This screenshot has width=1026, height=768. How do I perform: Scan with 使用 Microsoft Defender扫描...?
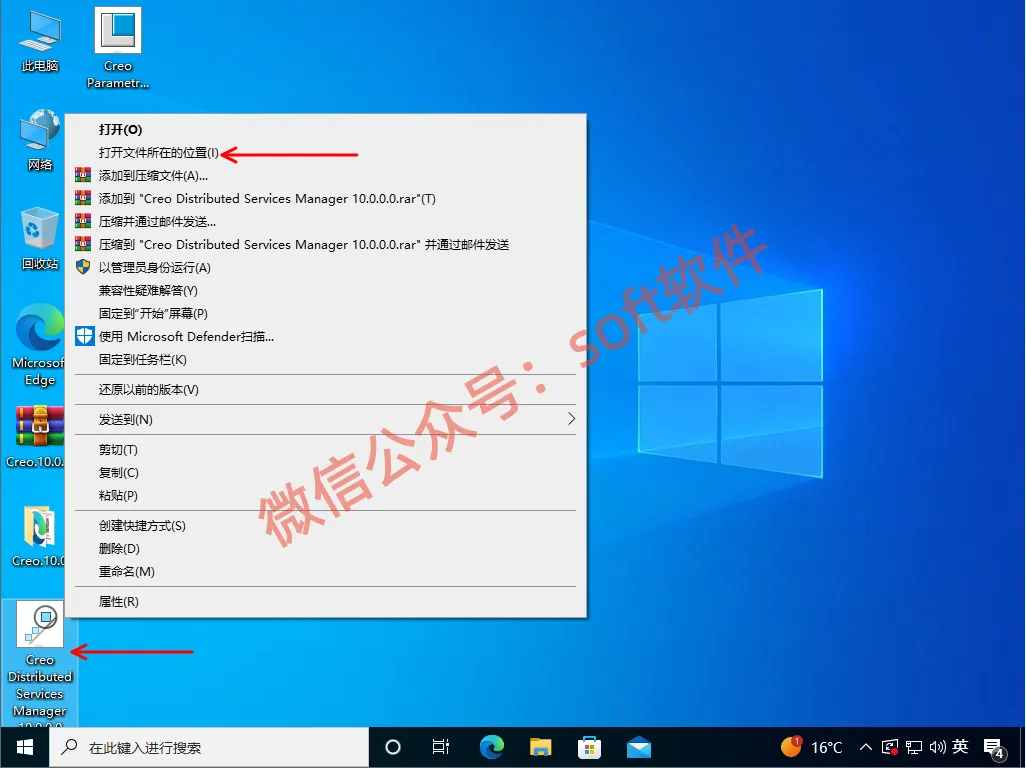click(326, 336)
